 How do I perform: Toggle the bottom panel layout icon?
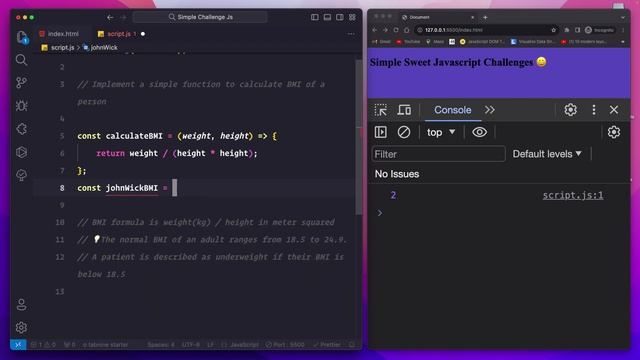(x=327, y=17)
